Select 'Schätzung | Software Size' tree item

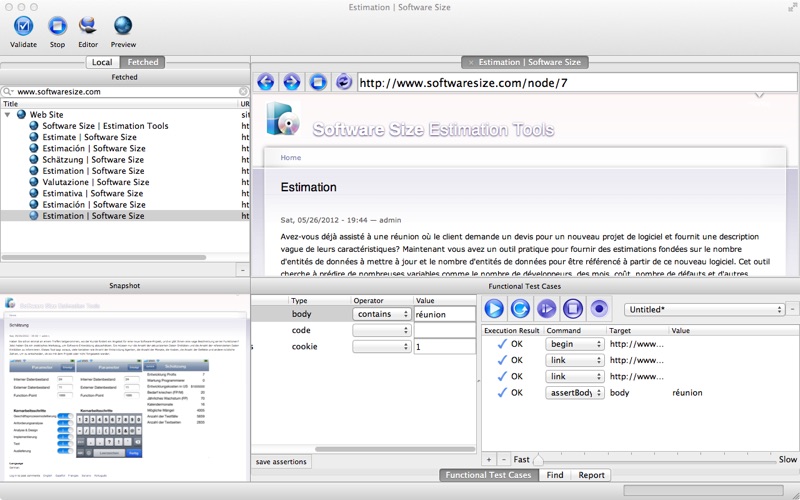pyautogui.click(x=93, y=160)
